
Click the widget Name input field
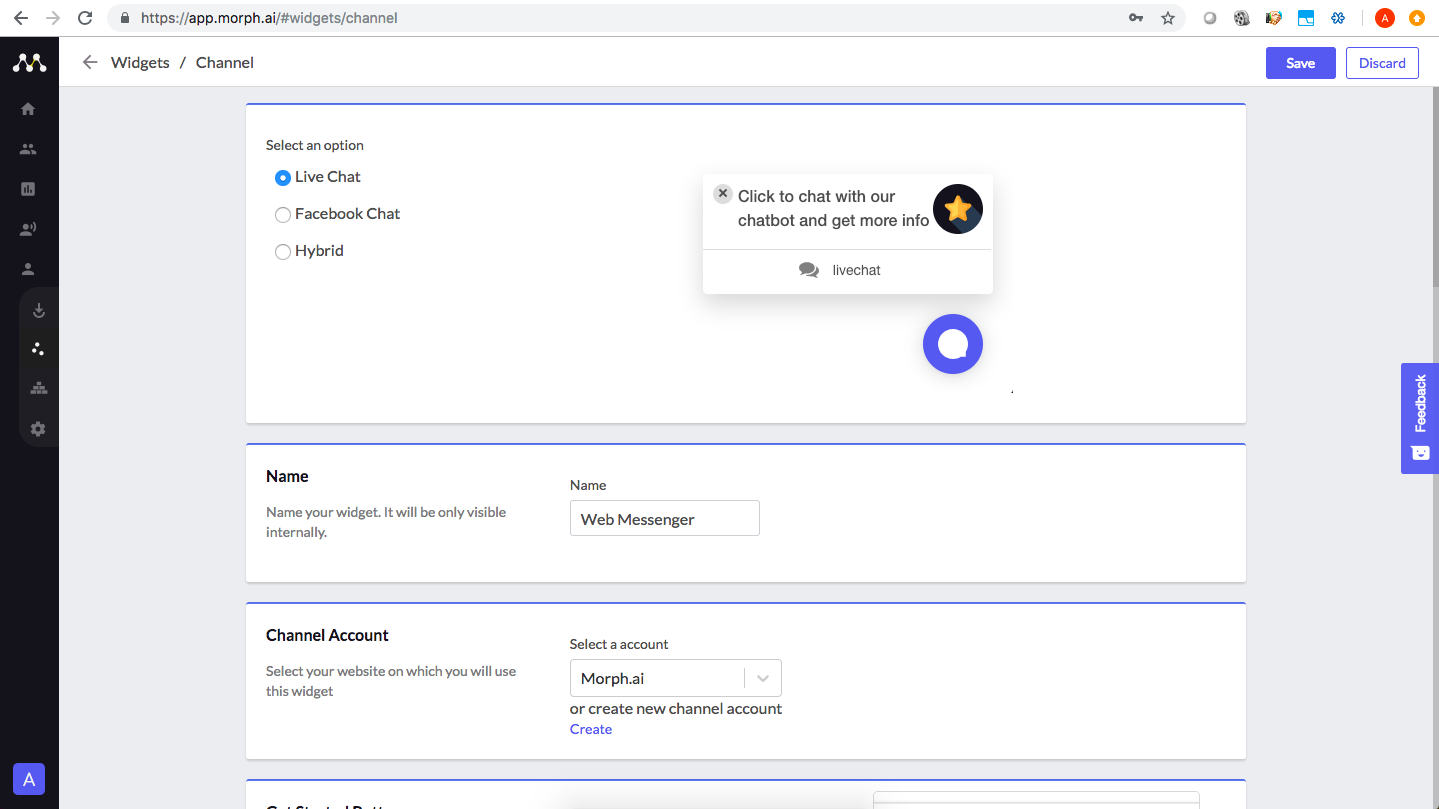(x=665, y=518)
